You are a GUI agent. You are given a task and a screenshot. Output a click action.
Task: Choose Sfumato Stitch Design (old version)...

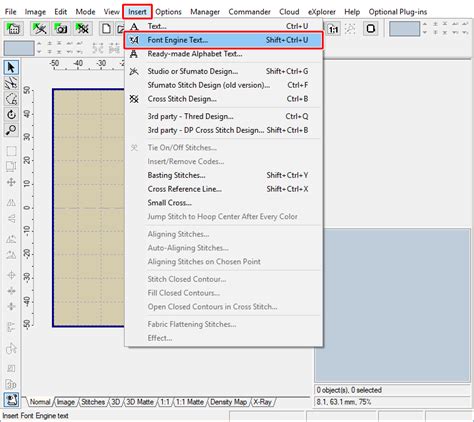tap(223, 85)
